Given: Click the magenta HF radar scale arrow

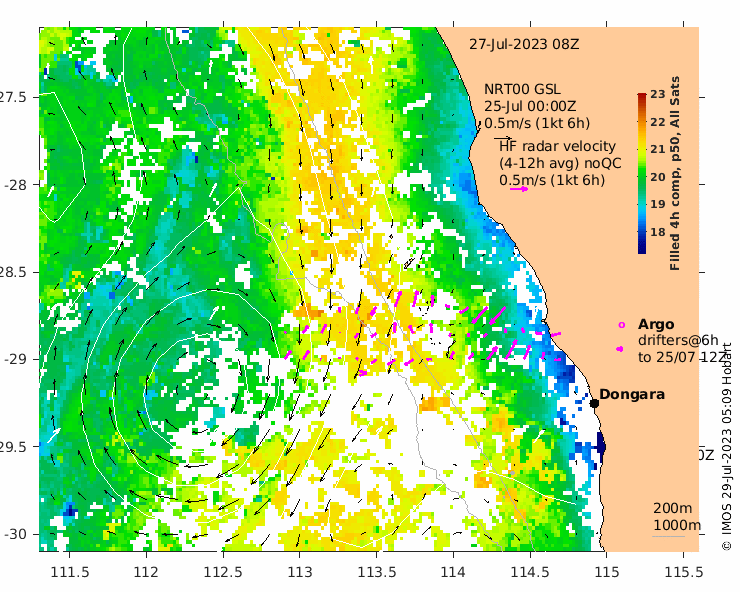Looking at the screenshot, I should pos(519,189).
